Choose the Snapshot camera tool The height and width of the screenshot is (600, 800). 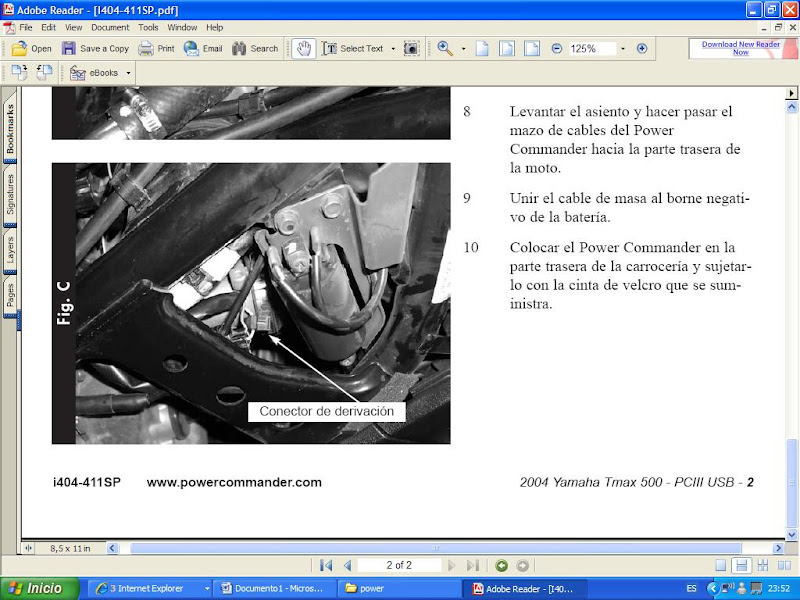click(411, 48)
